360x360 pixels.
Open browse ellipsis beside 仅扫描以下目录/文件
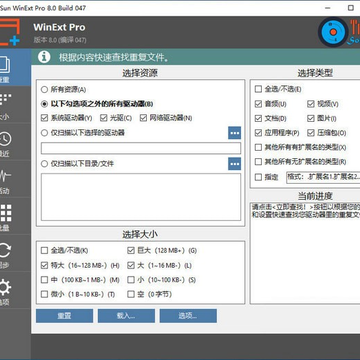coord(234,164)
